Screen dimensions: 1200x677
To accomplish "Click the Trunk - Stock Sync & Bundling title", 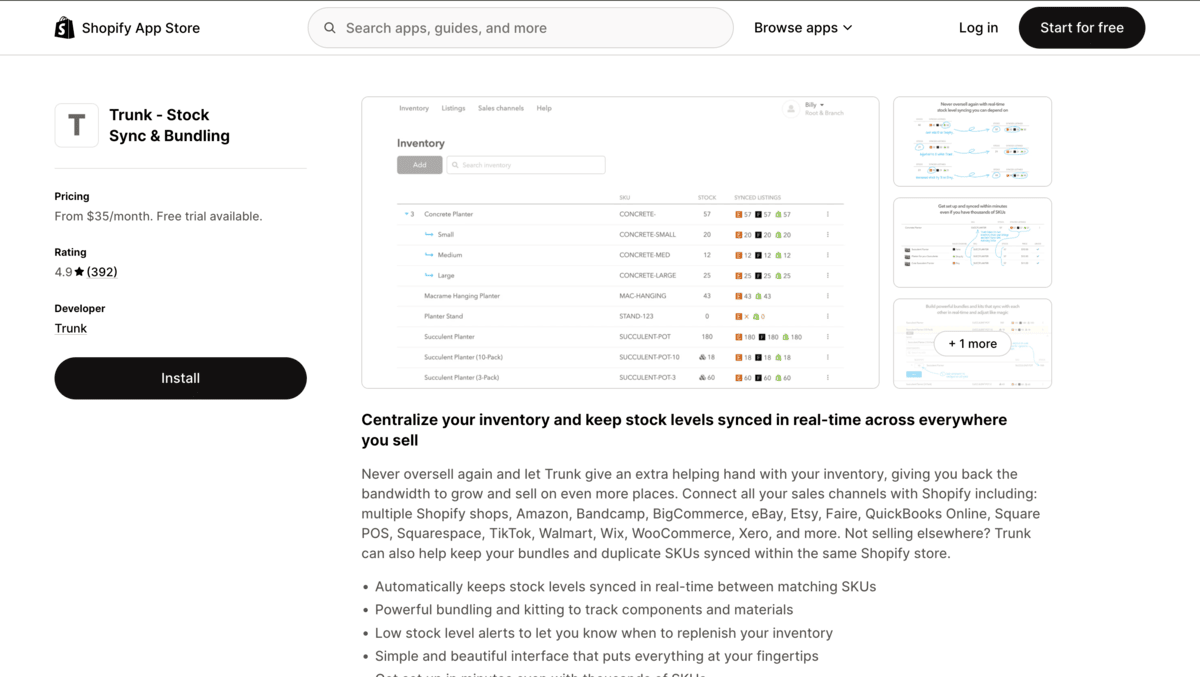I will coord(169,125).
